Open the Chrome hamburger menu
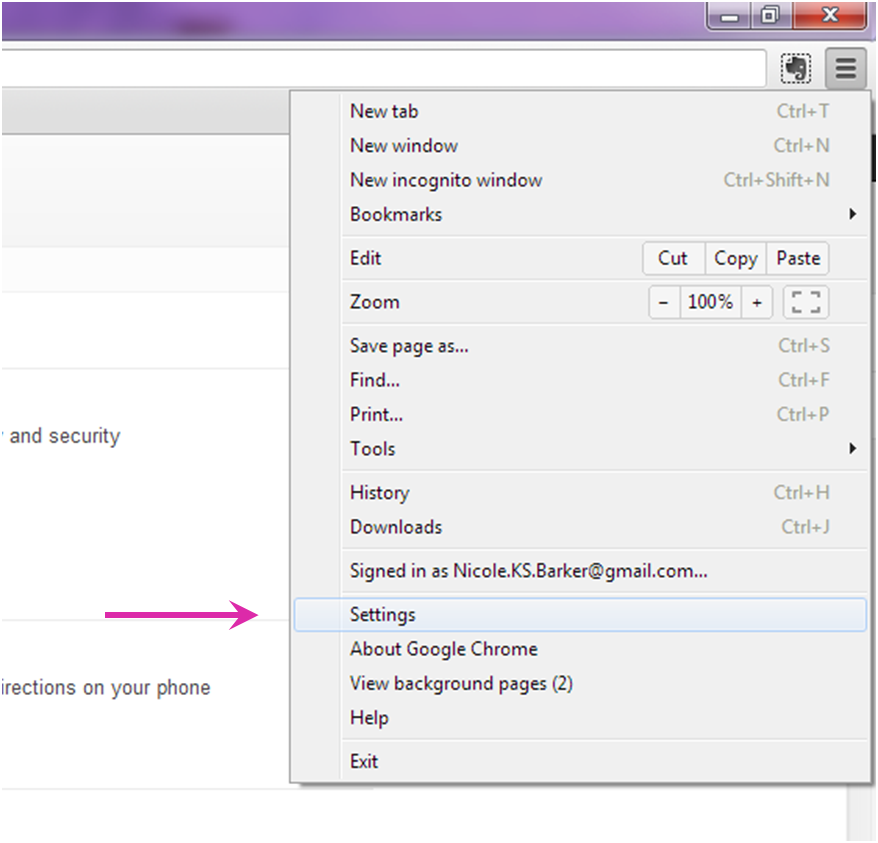 click(x=845, y=68)
